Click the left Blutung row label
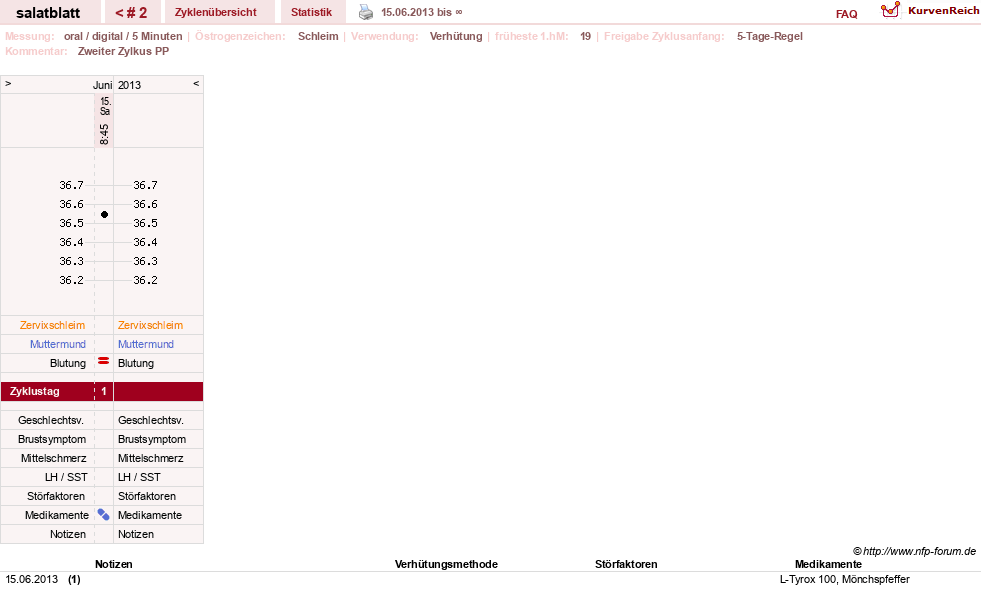This screenshot has width=981, height=603. (x=68, y=363)
